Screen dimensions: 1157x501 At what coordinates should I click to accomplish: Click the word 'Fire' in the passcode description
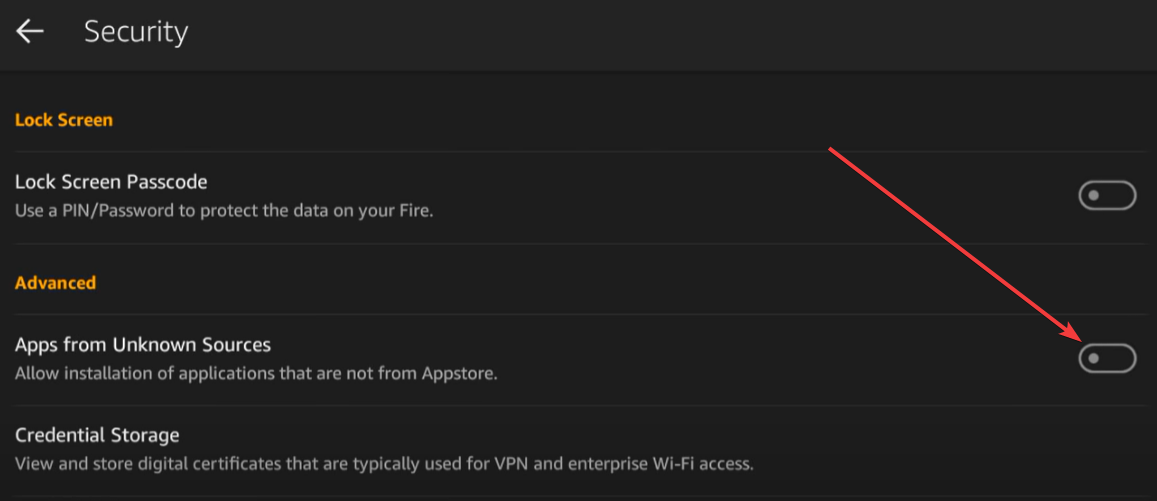click(416, 211)
